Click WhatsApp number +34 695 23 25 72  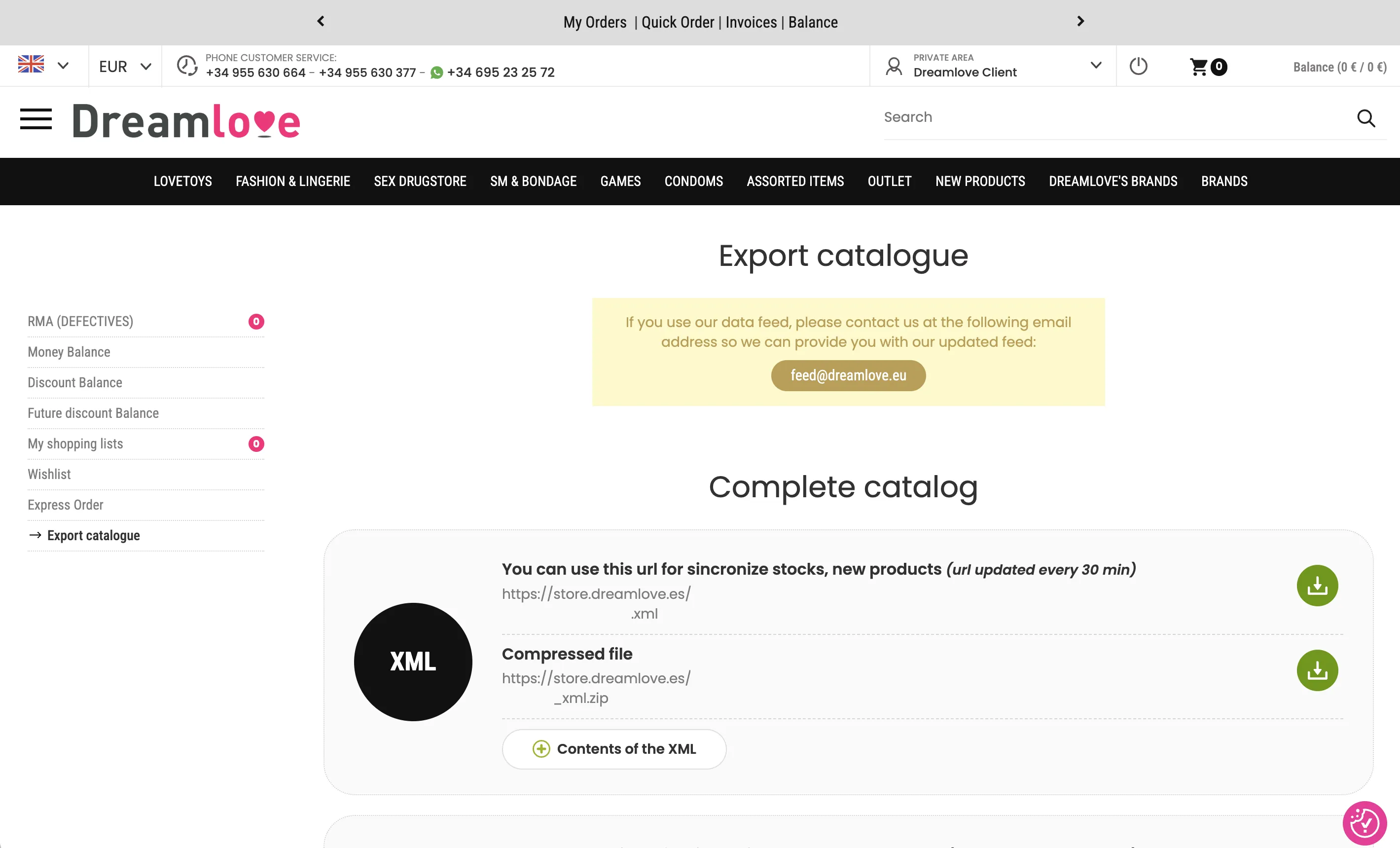tap(501, 73)
